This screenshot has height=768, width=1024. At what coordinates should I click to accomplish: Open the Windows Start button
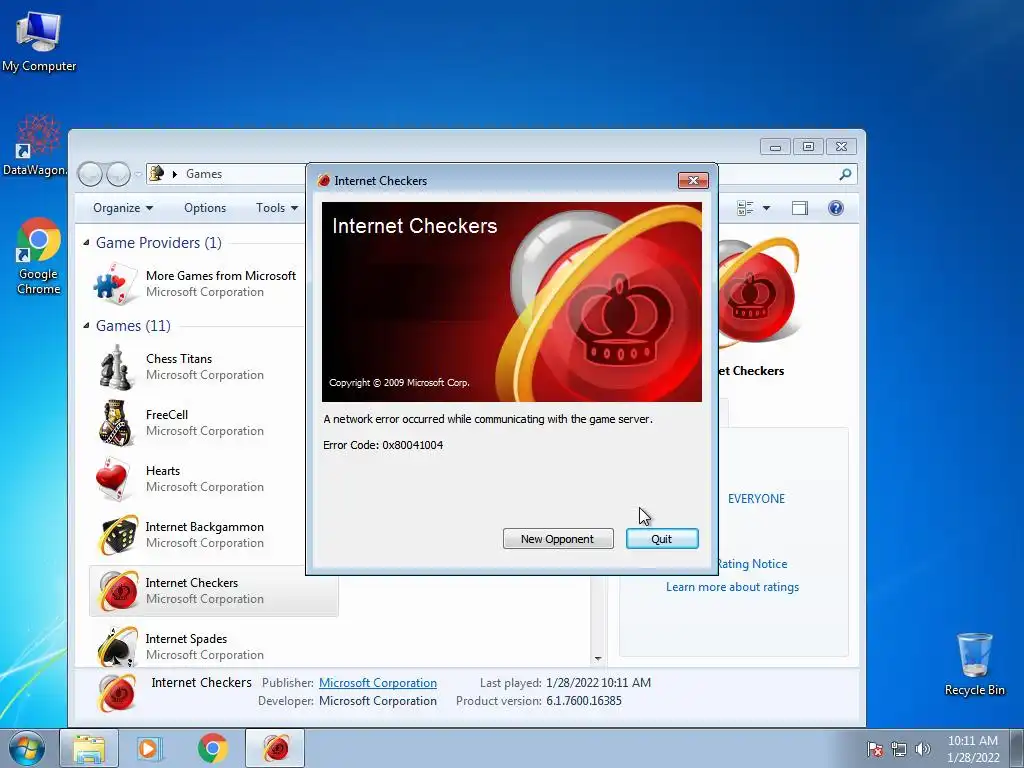click(26, 748)
